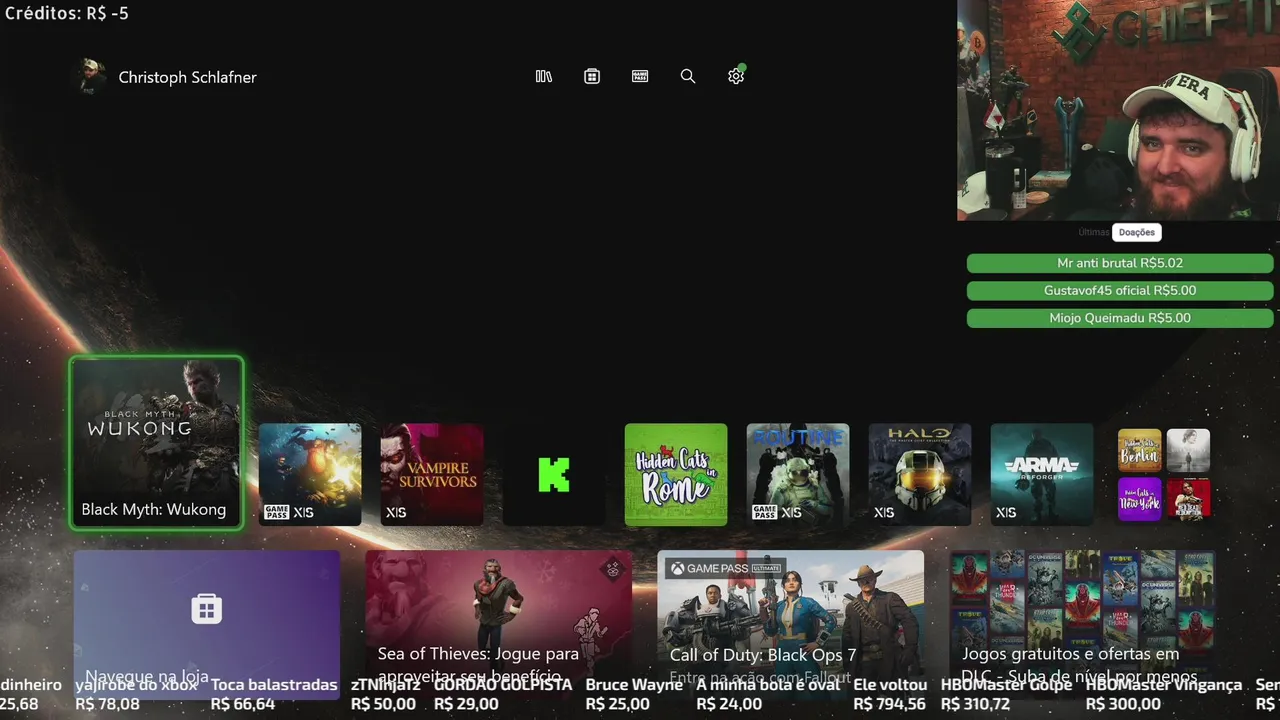Open the Routine game tile
This screenshot has height=720, width=1280.
798,474
